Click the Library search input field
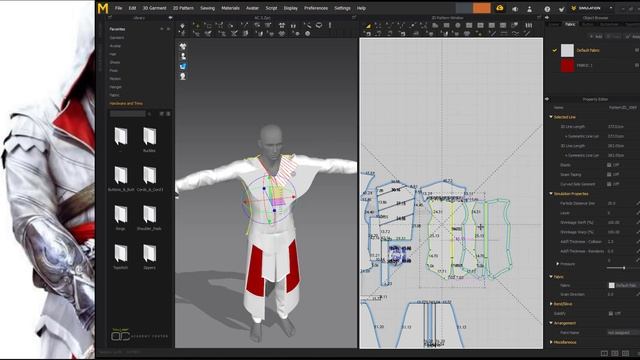Image resolution: width=640 pixels, height=360 pixels. click(127, 114)
